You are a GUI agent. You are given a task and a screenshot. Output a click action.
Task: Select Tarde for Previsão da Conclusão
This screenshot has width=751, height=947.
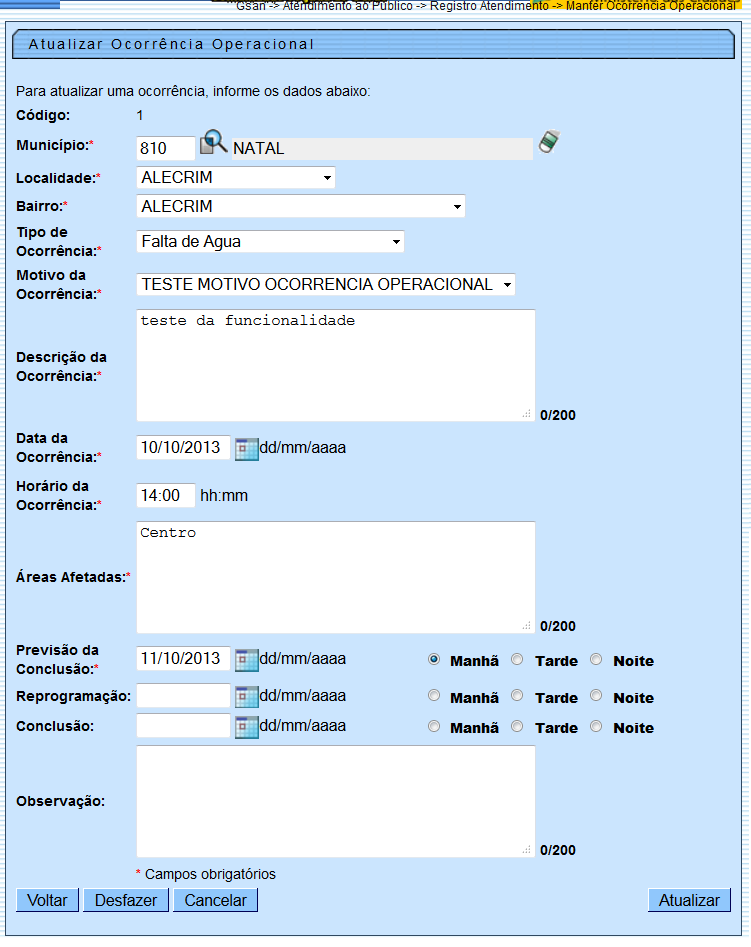click(517, 660)
